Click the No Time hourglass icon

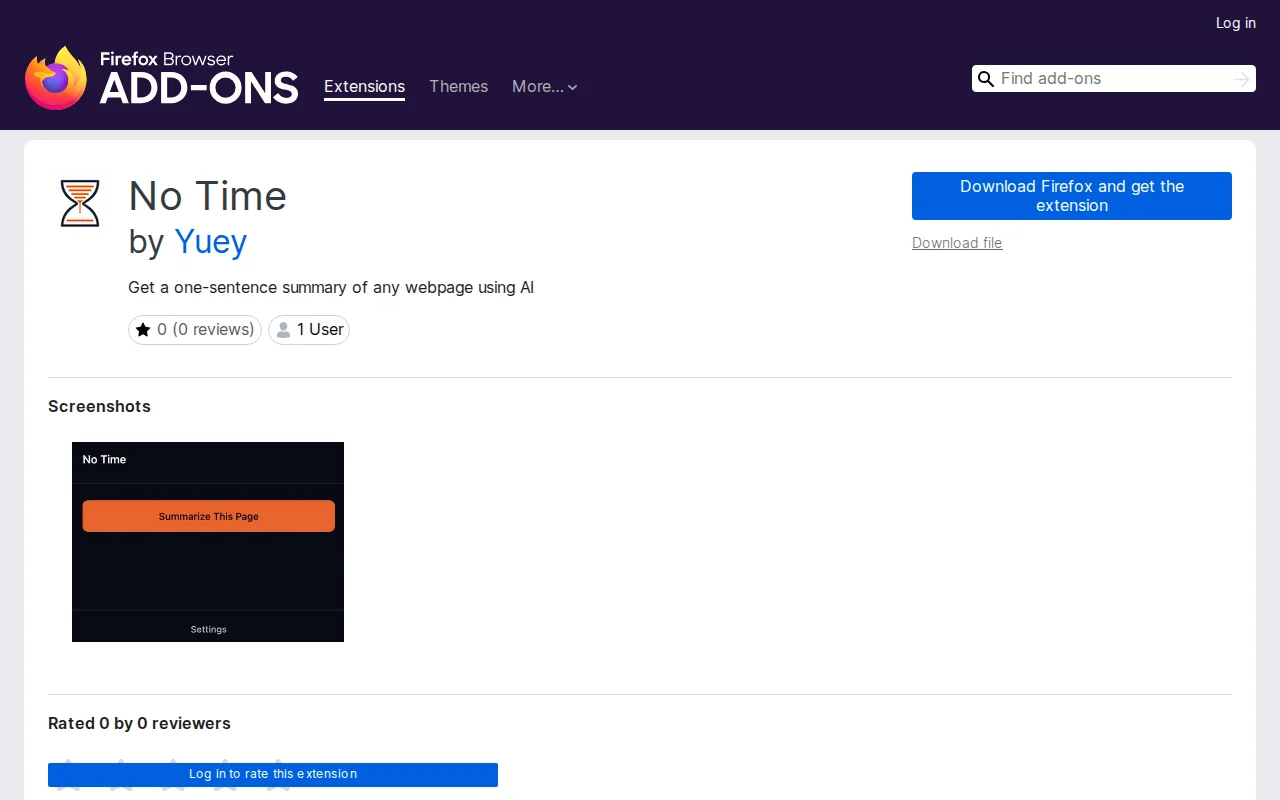point(80,203)
